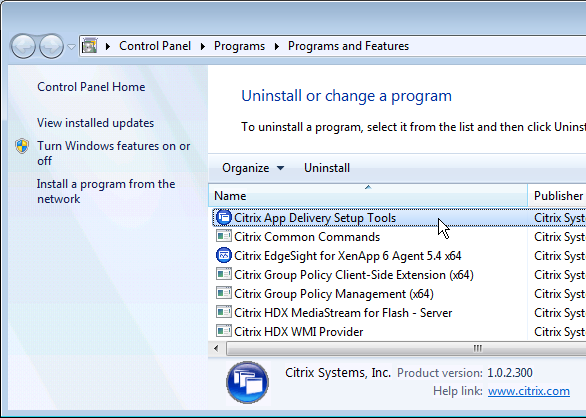586x418 pixels.
Task: Expand the recent pages arrow beside Forward button
Action: tap(71, 47)
